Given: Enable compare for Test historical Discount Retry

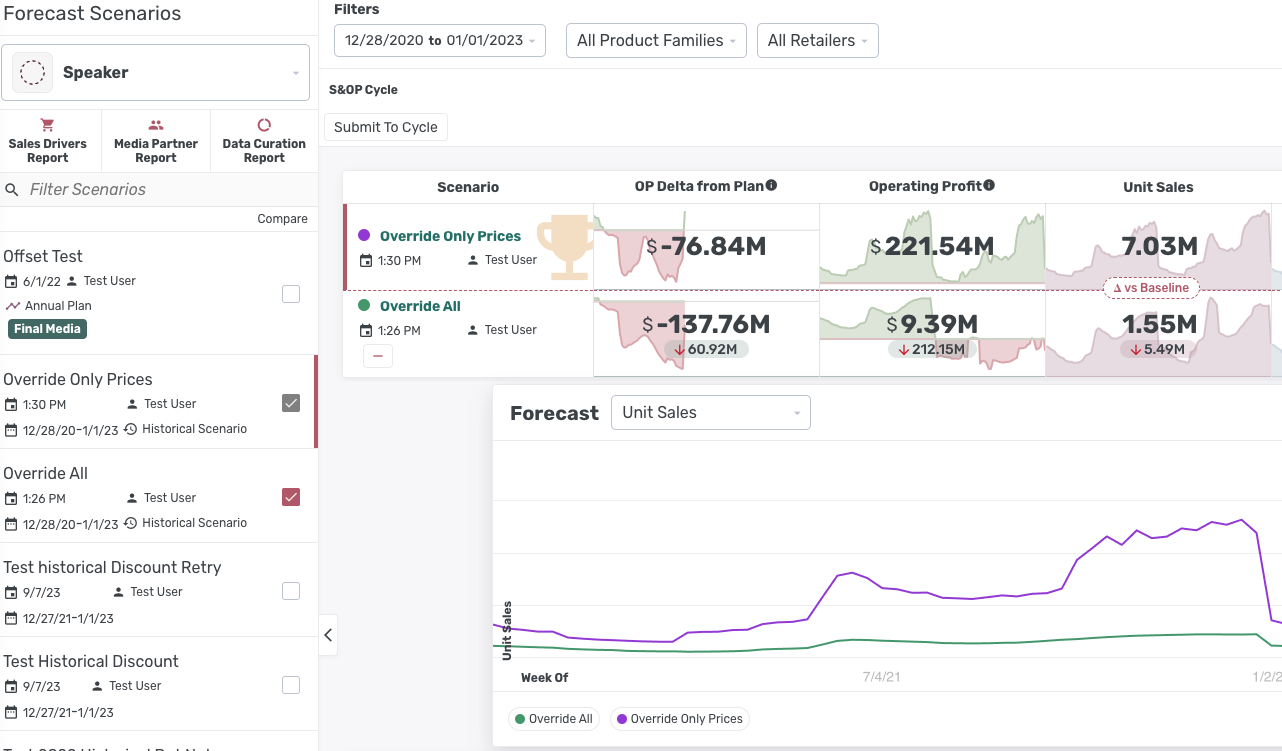Looking at the screenshot, I should [291, 591].
